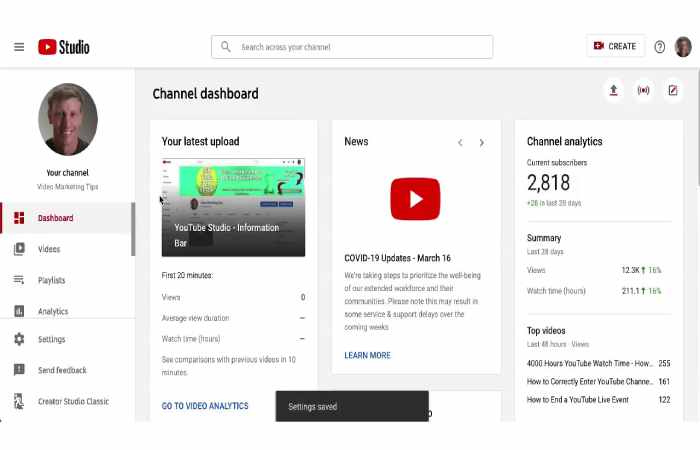The image size is (700, 450).
Task: Go to next news item chevron
Action: (481, 143)
